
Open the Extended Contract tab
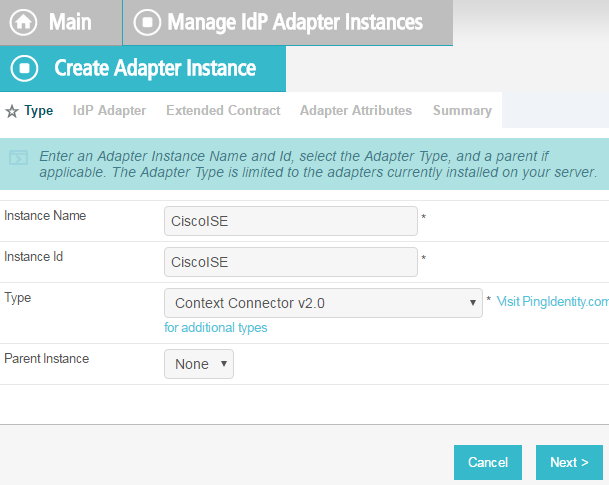tap(223, 111)
